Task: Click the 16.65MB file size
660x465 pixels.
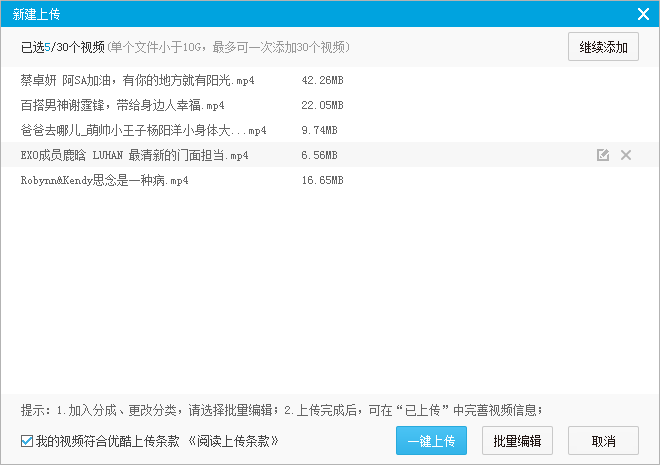Action: [322, 180]
